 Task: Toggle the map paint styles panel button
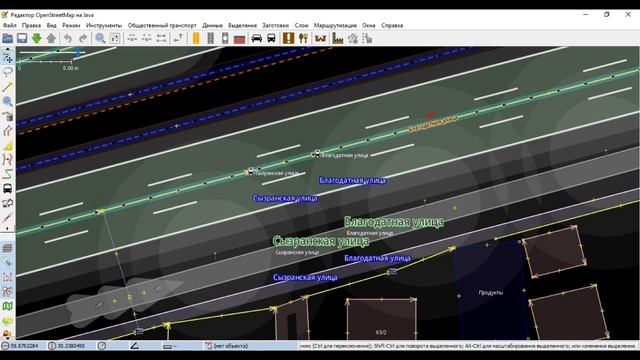(7, 306)
